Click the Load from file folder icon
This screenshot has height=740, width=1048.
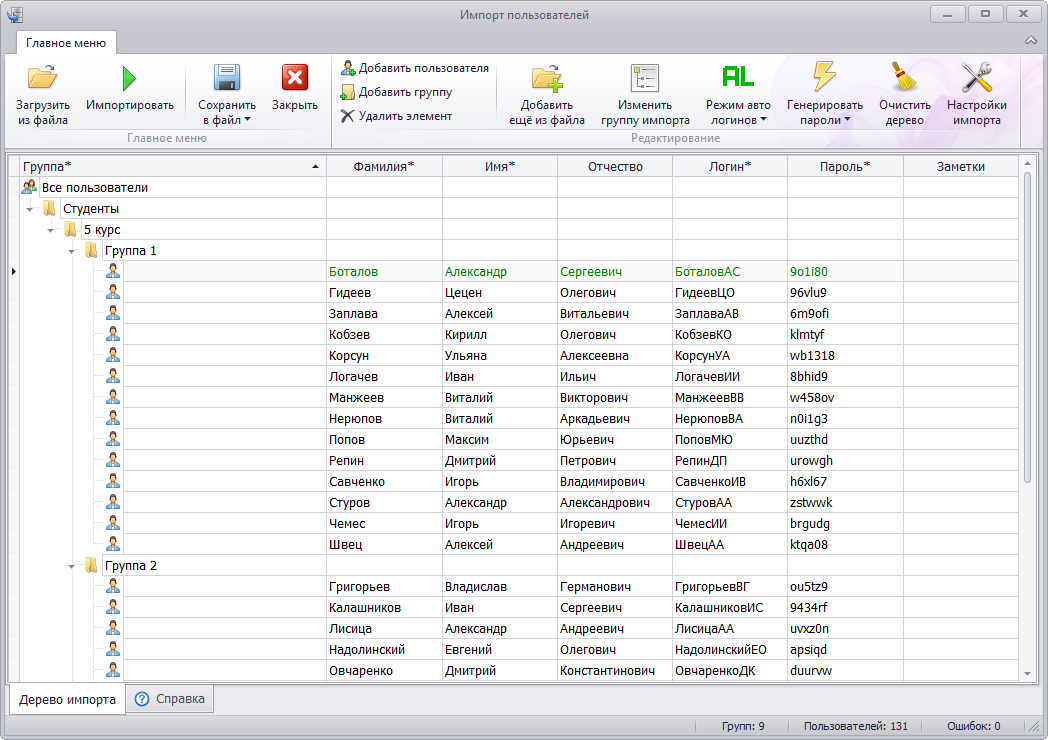pos(42,78)
